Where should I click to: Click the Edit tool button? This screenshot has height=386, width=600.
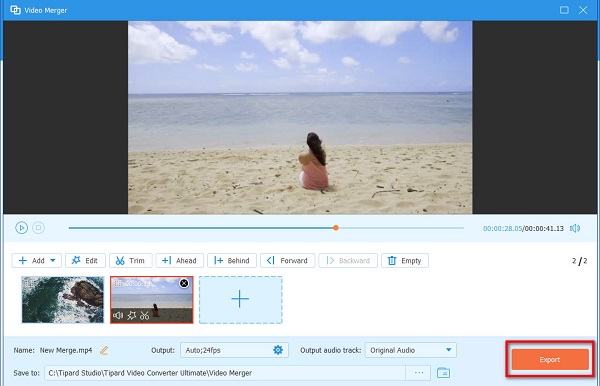(85, 261)
